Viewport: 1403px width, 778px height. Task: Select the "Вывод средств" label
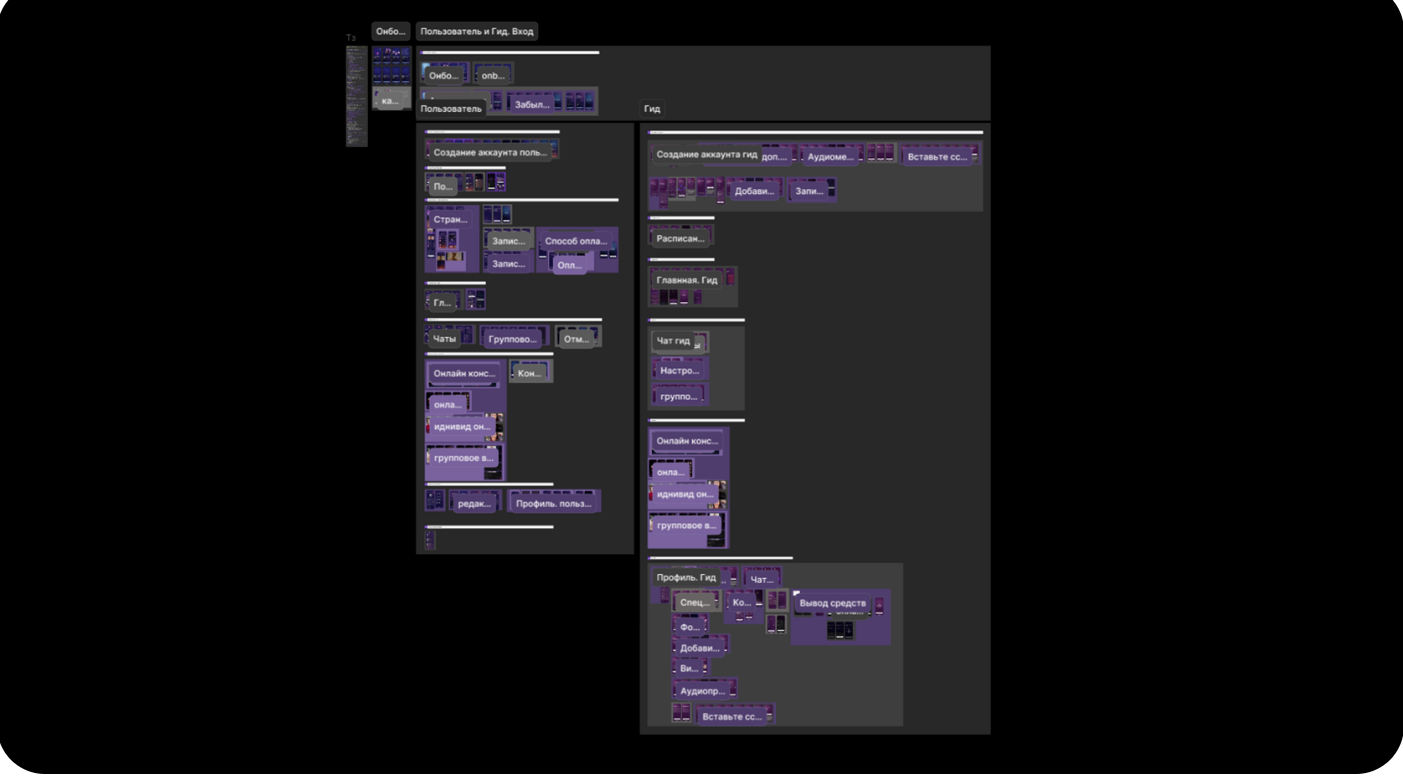tap(833, 603)
